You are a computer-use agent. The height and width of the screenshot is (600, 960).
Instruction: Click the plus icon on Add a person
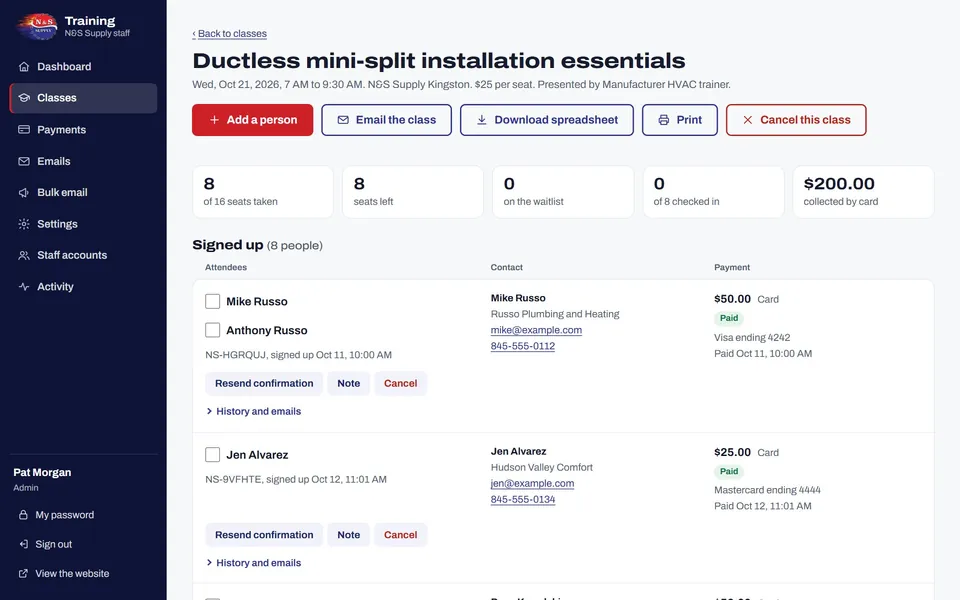(214, 120)
